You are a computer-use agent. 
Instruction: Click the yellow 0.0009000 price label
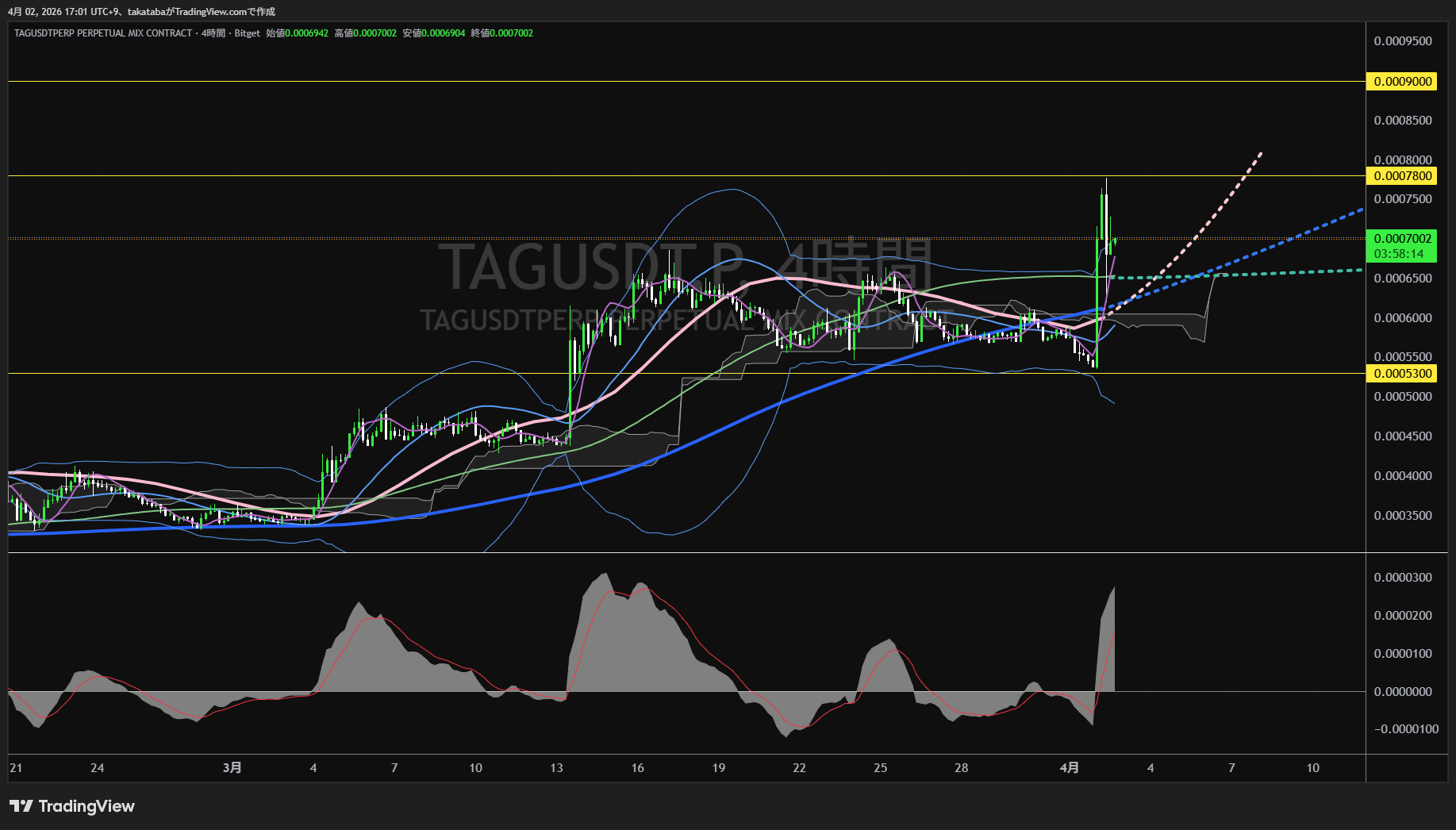point(1402,82)
